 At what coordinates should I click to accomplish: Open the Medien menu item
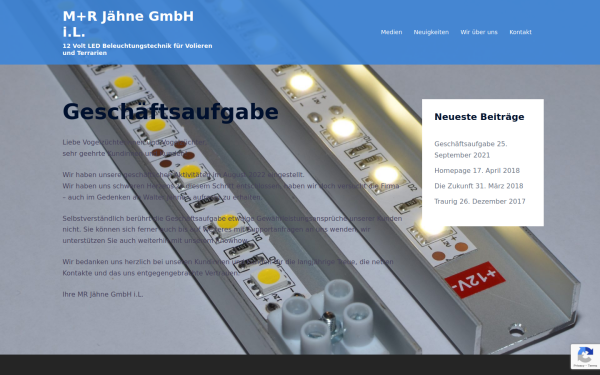[x=391, y=32]
